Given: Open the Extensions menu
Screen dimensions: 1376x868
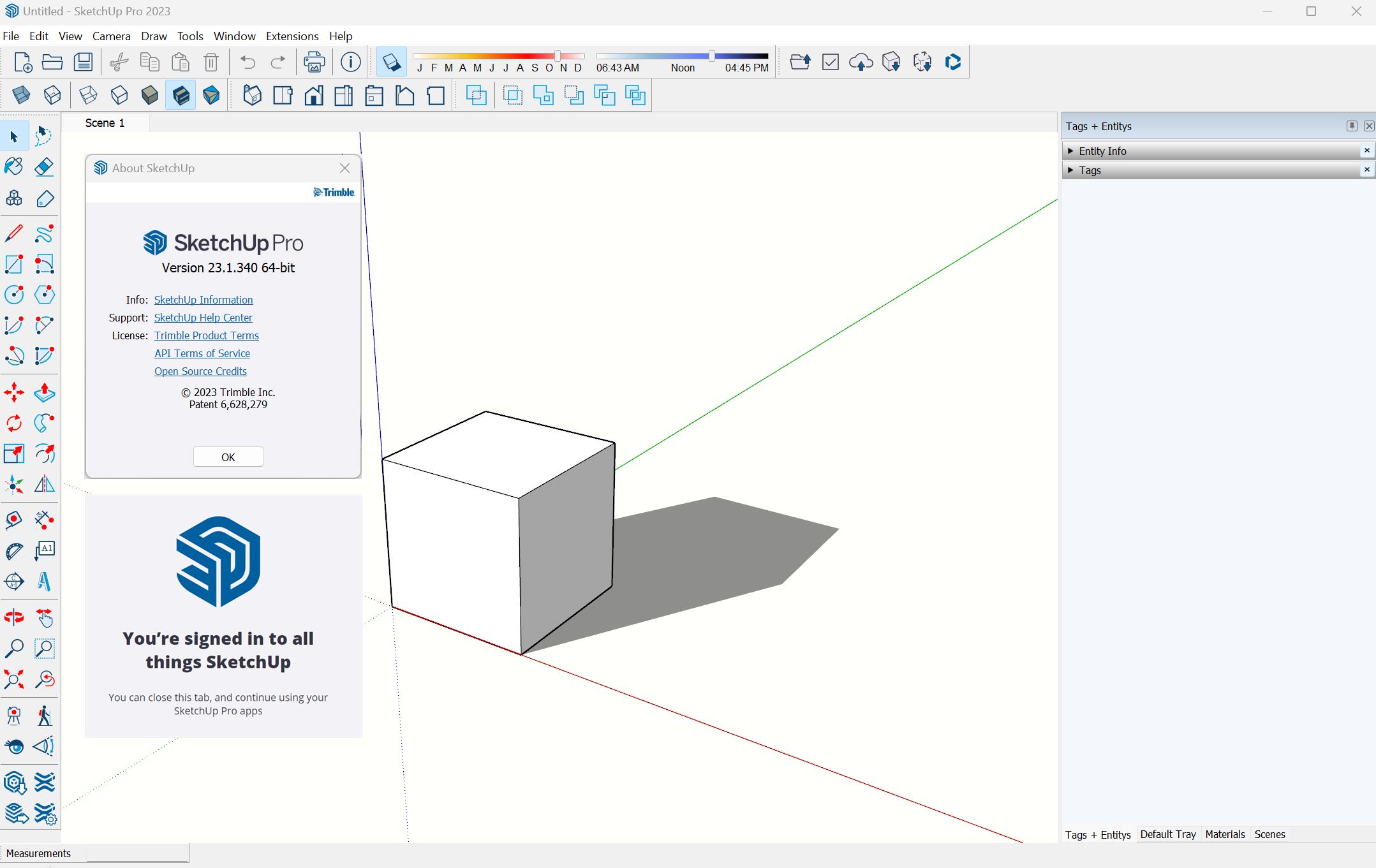Looking at the screenshot, I should tap(292, 36).
